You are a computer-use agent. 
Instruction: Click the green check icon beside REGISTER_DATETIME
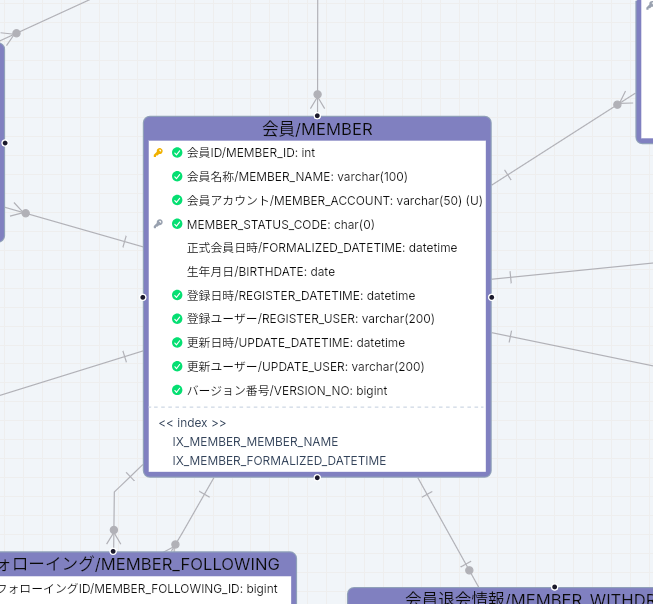coord(177,295)
